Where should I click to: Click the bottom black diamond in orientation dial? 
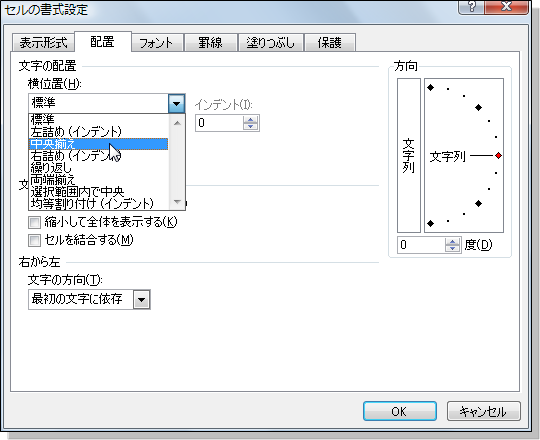pyautogui.click(x=430, y=223)
